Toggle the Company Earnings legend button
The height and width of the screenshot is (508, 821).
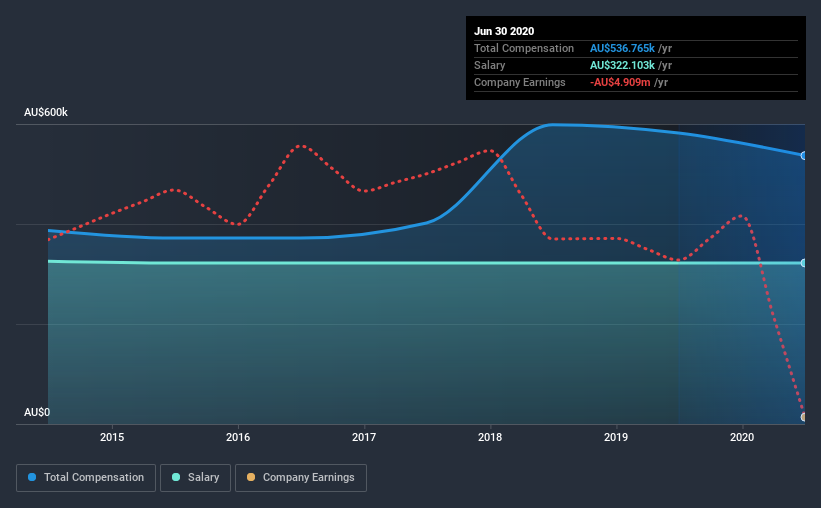[301, 478]
